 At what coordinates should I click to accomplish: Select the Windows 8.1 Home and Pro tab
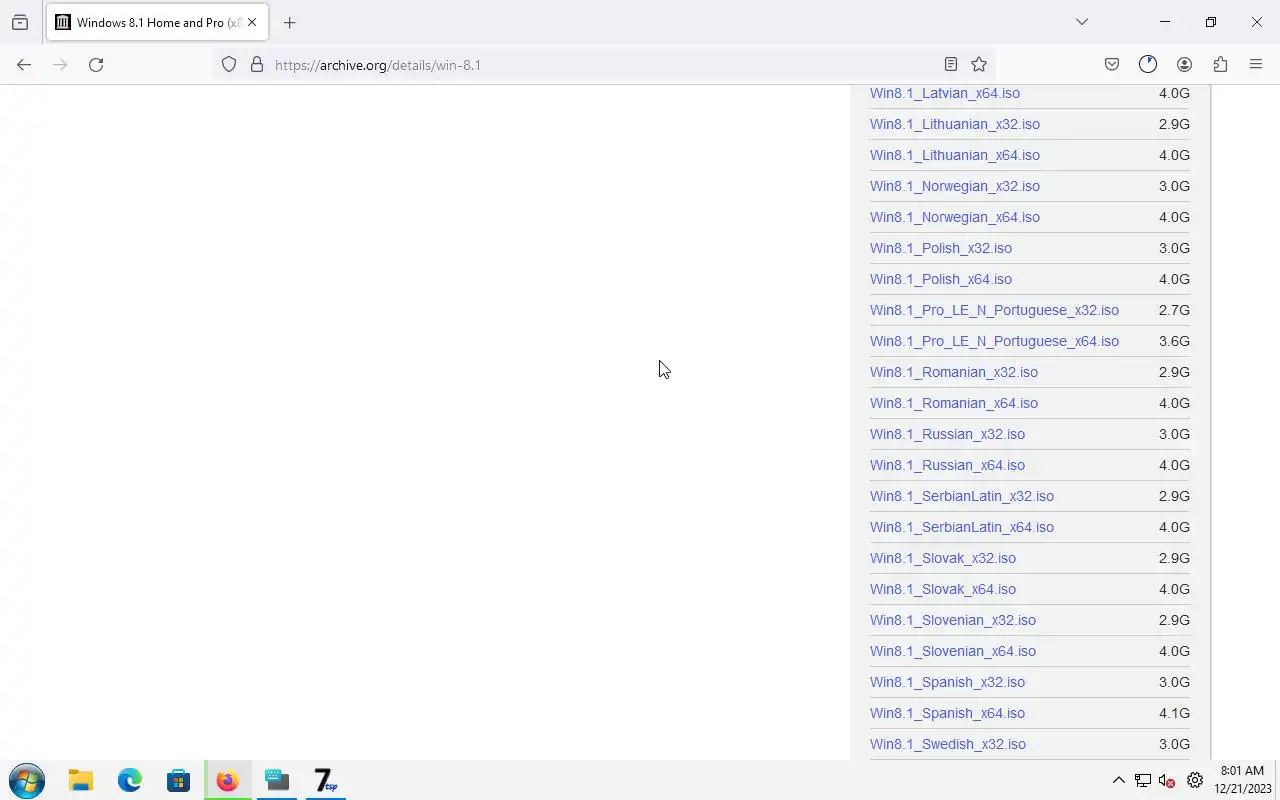coord(157,22)
